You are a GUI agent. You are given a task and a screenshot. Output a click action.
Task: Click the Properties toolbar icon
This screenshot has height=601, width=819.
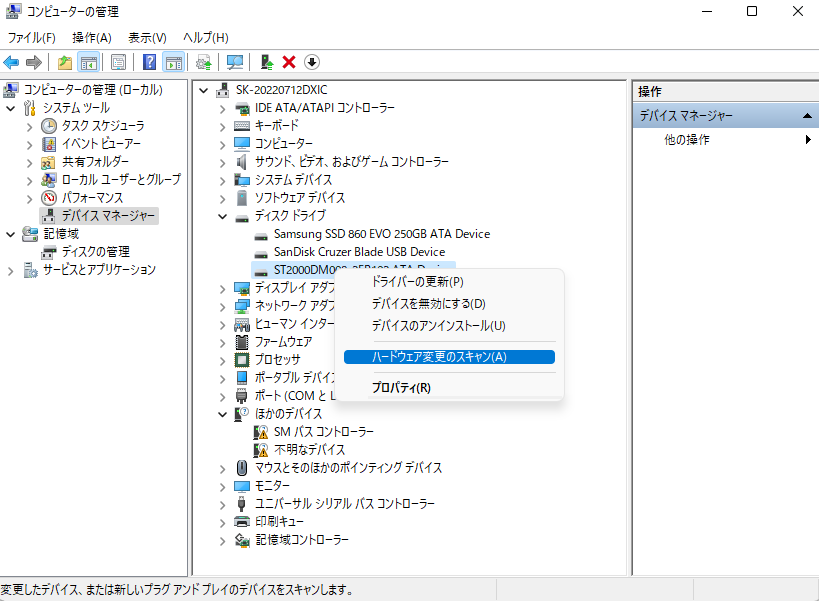pos(118,62)
